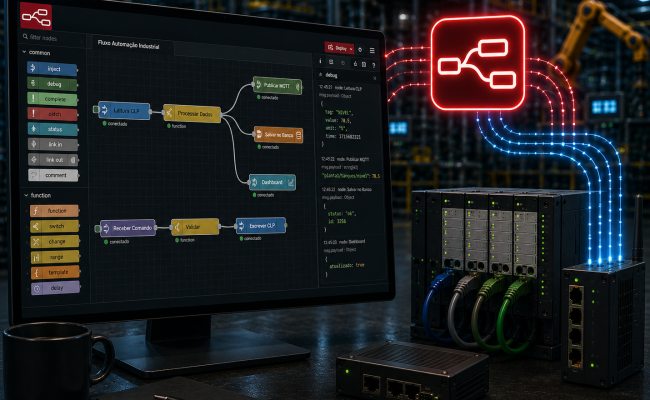The height and width of the screenshot is (400, 650).
Task: Click conectado status under Escrever CLP
Action: click(251, 238)
